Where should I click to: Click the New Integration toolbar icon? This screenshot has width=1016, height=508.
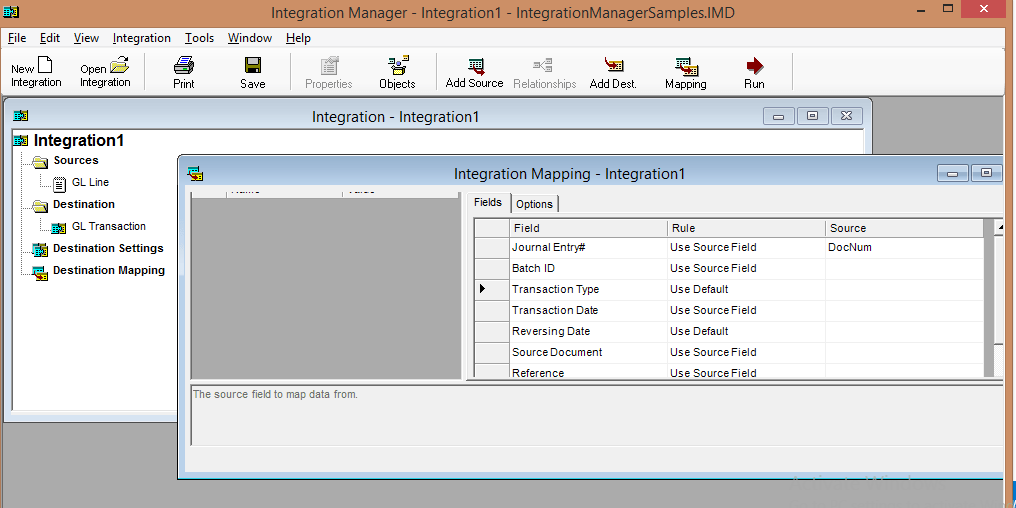(45, 65)
